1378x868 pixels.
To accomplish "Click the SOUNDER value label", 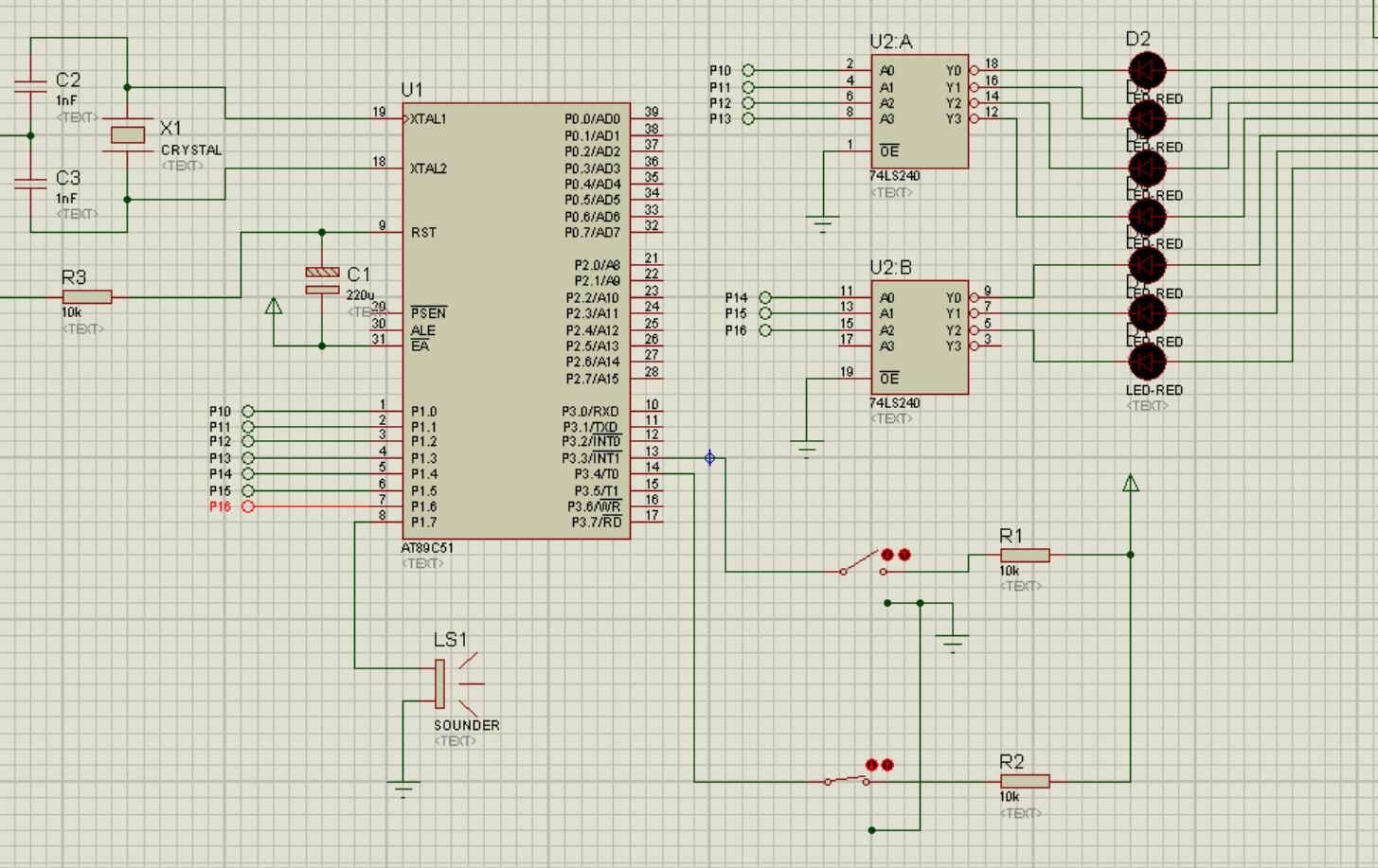I will click(x=467, y=725).
